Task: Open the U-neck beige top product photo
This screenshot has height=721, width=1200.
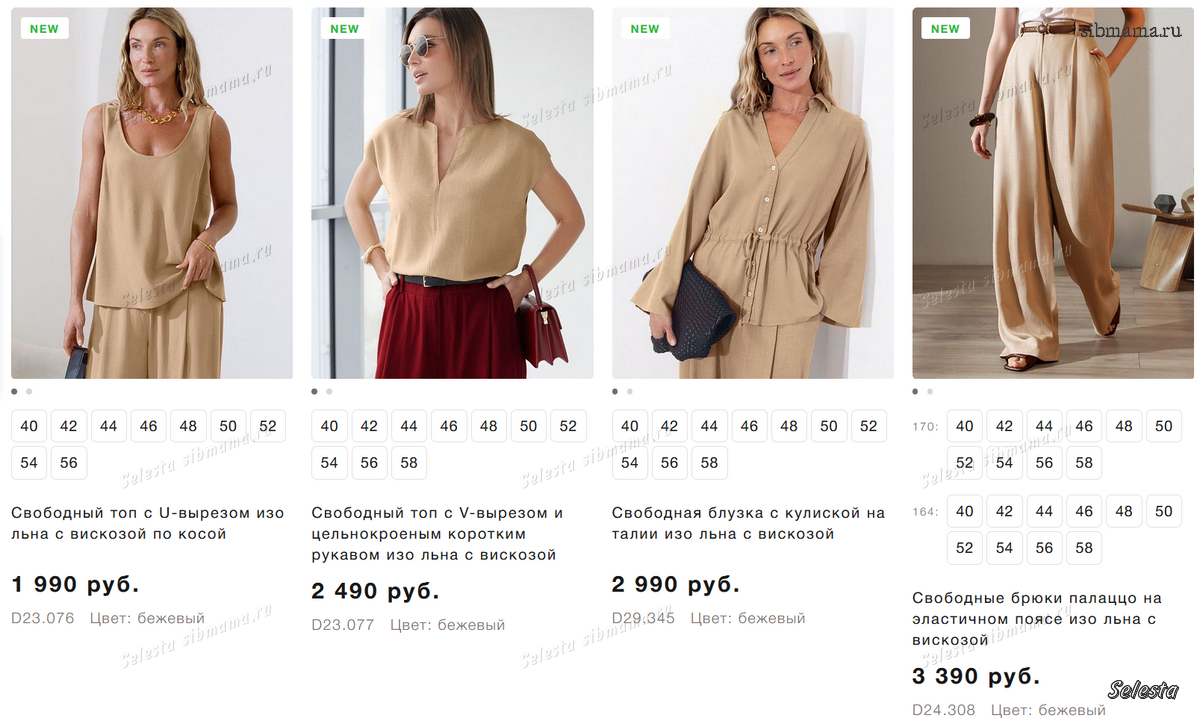Action: point(152,193)
